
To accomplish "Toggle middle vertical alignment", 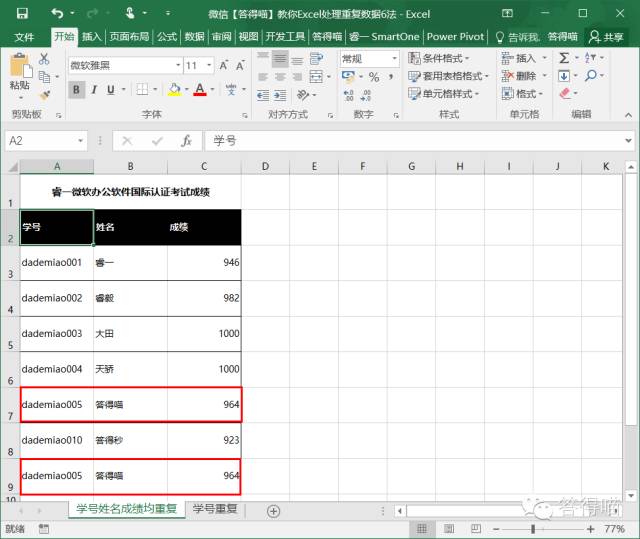I will click(280, 60).
